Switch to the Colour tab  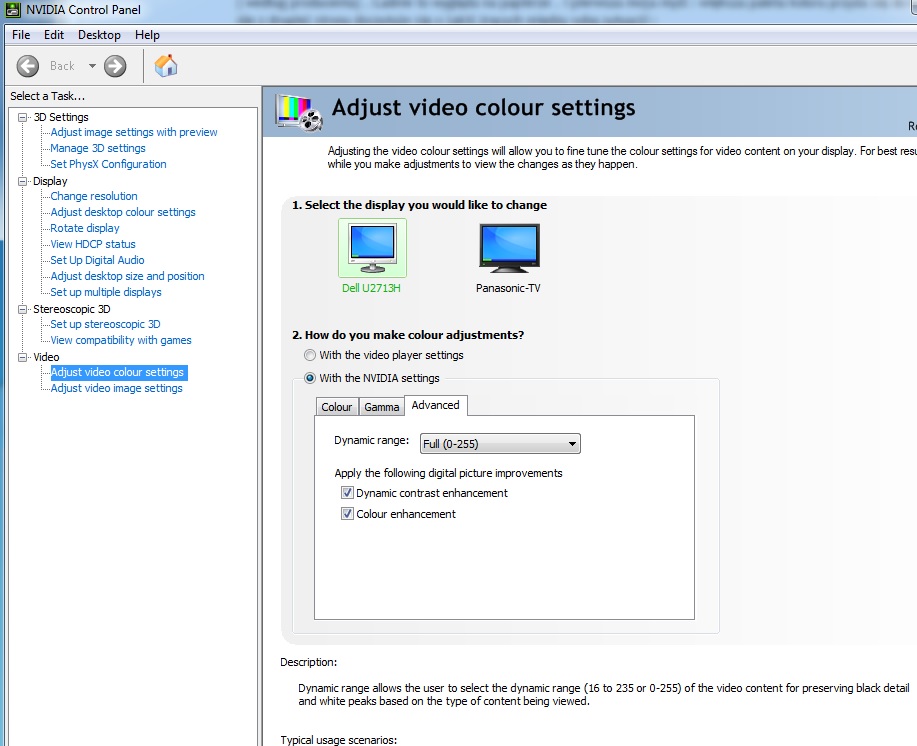pos(337,407)
